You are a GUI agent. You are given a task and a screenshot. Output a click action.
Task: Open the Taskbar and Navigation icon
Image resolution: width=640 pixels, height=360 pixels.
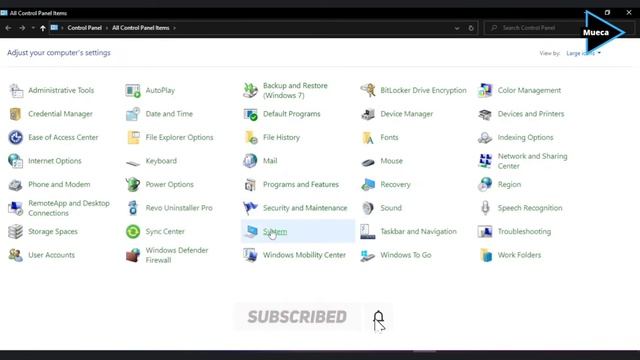(368, 231)
